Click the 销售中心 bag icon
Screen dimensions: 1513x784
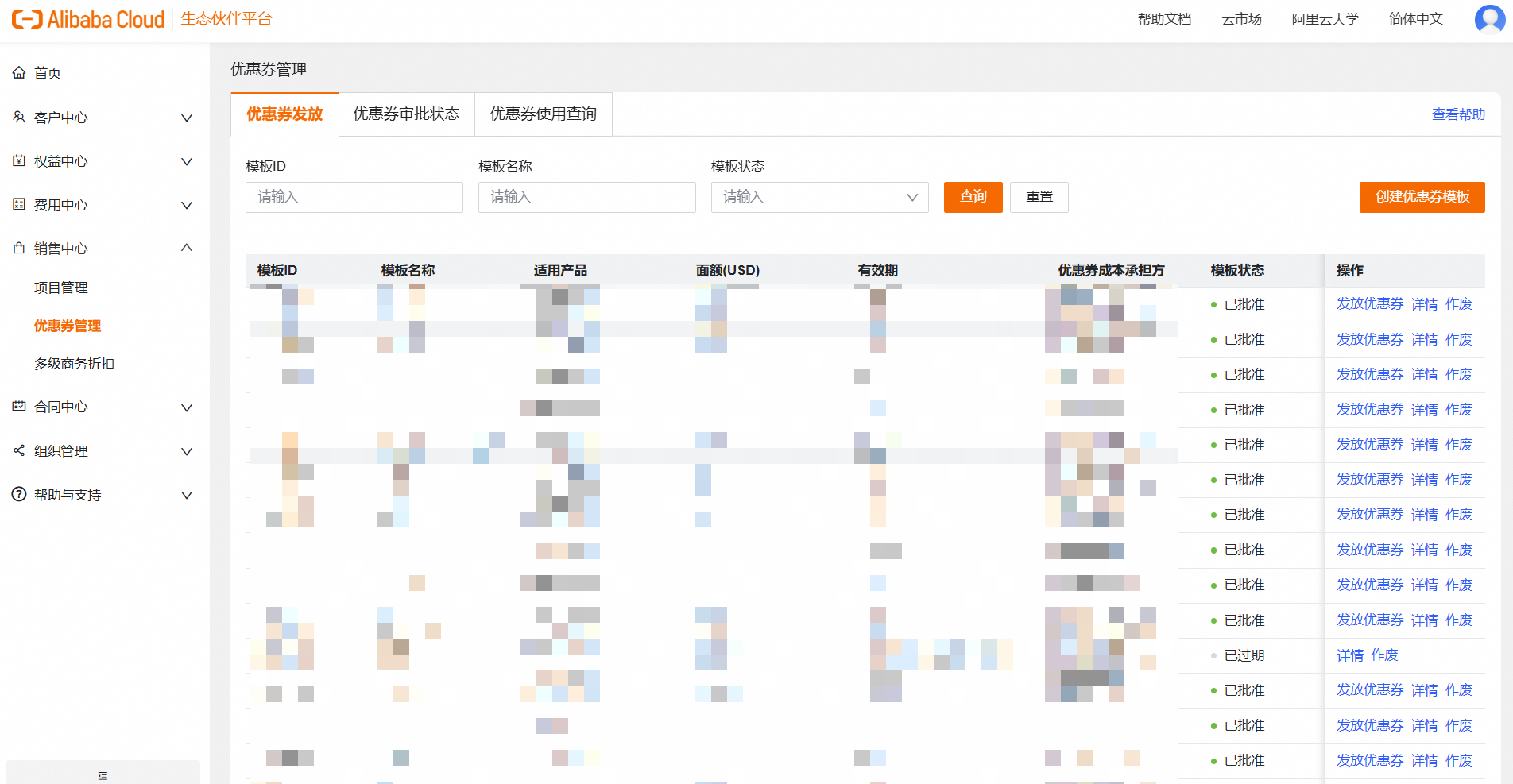(19, 248)
